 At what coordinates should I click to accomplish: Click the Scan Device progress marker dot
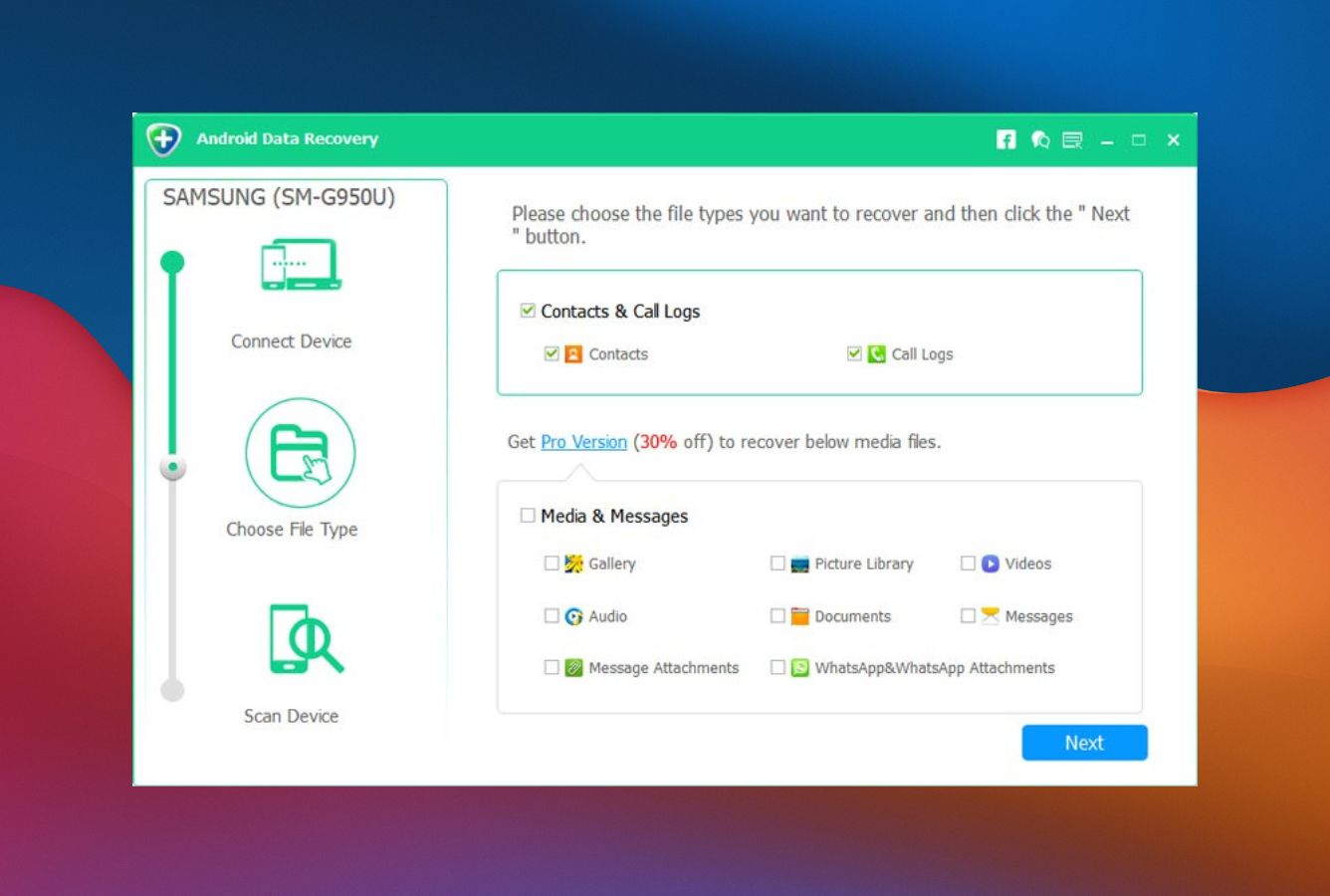(x=172, y=690)
